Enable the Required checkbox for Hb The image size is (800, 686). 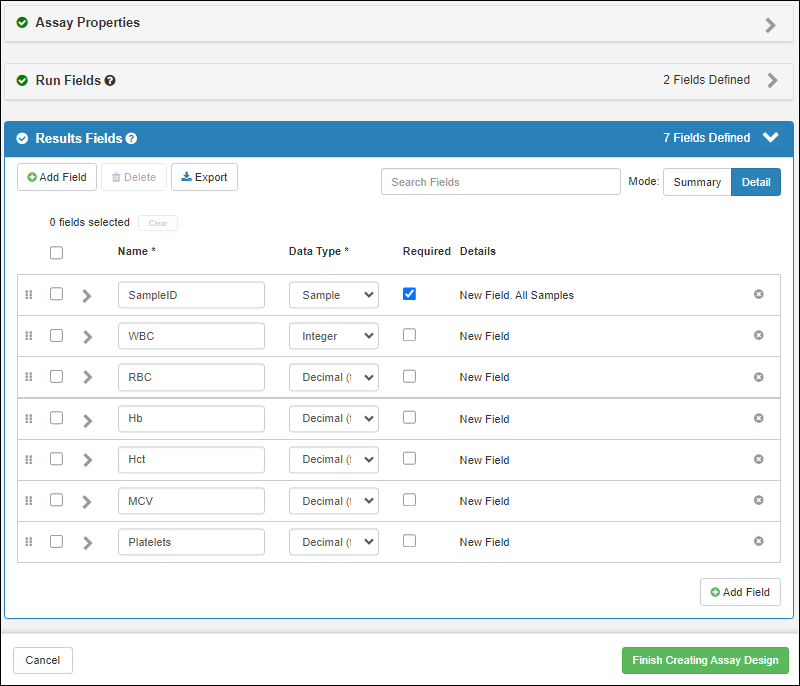click(x=409, y=418)
